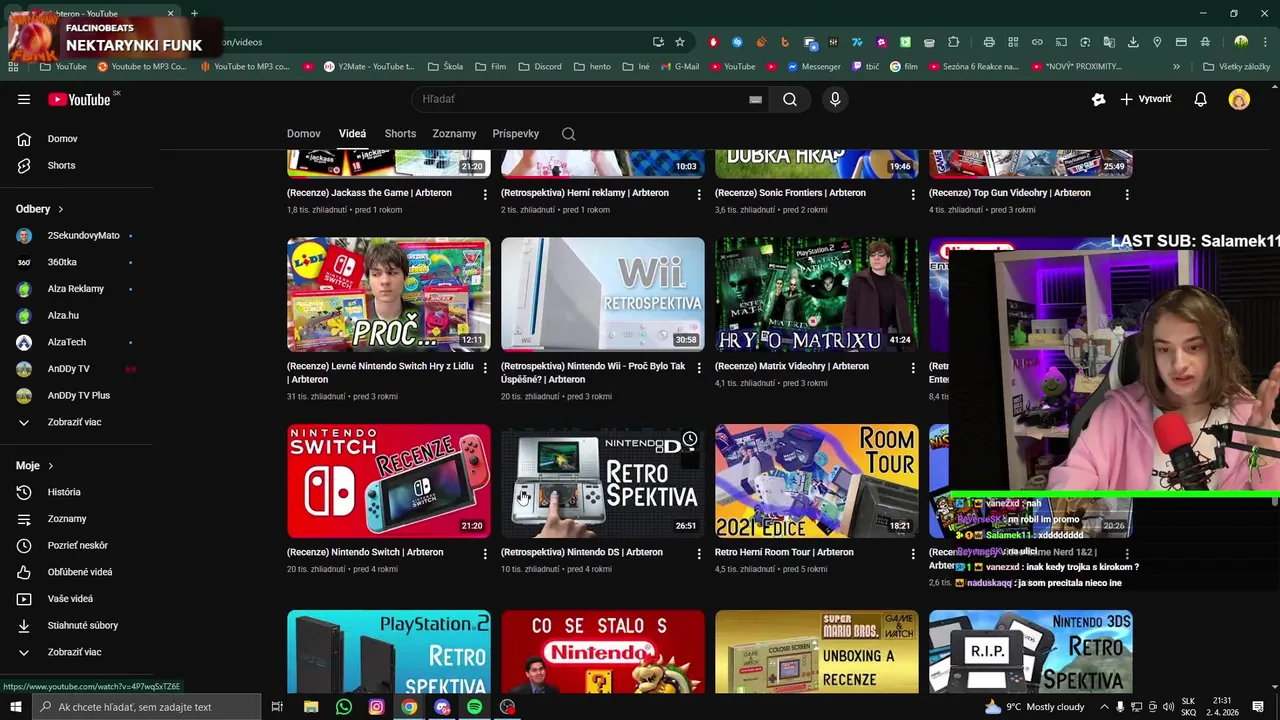Open Levné Nintendo Switch Hry z Lidlu title
The image size is (1280, 720).
tap(380, 373)
